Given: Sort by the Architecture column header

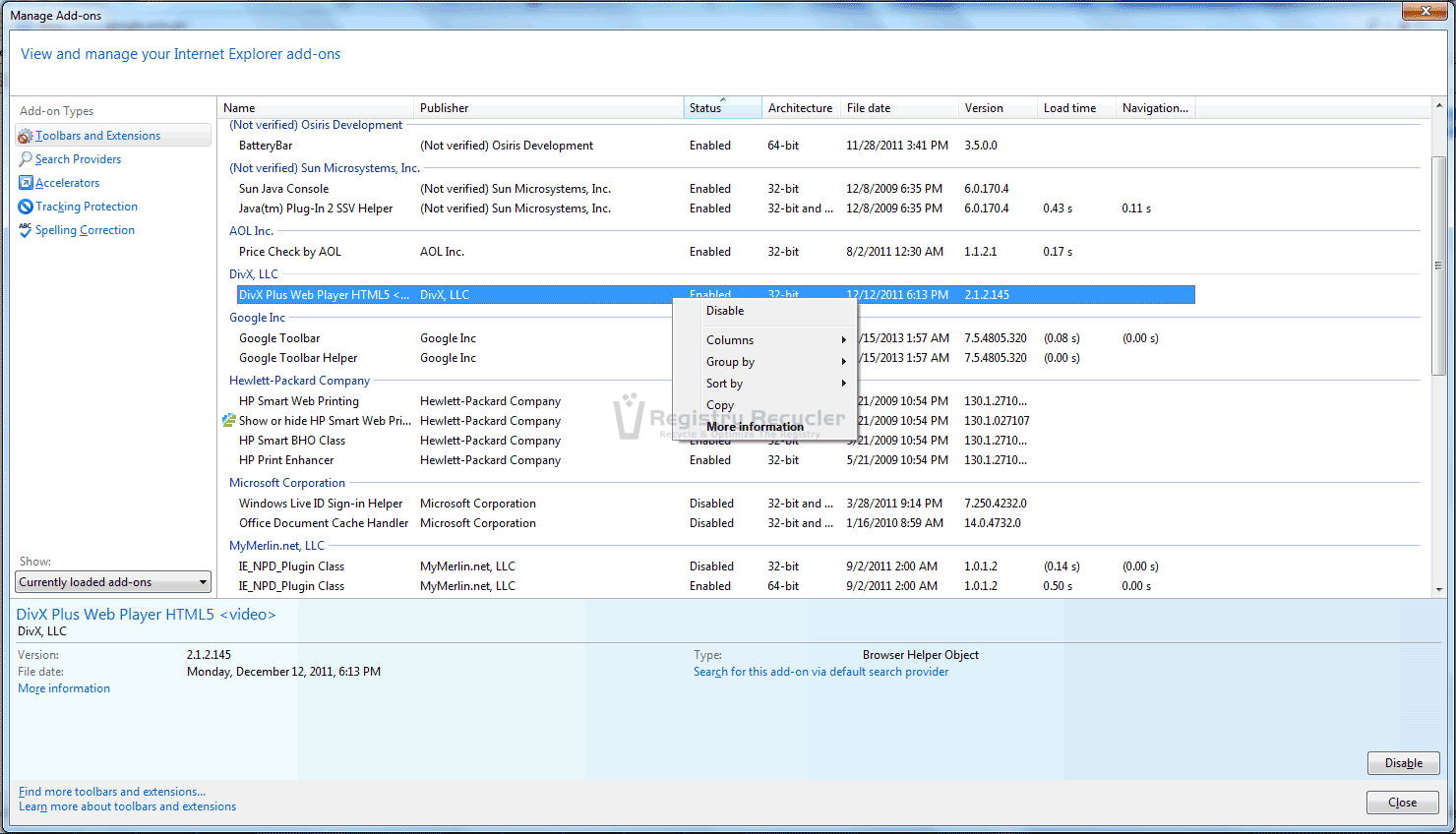Looking at the screenshot, I should coord(802,108).
